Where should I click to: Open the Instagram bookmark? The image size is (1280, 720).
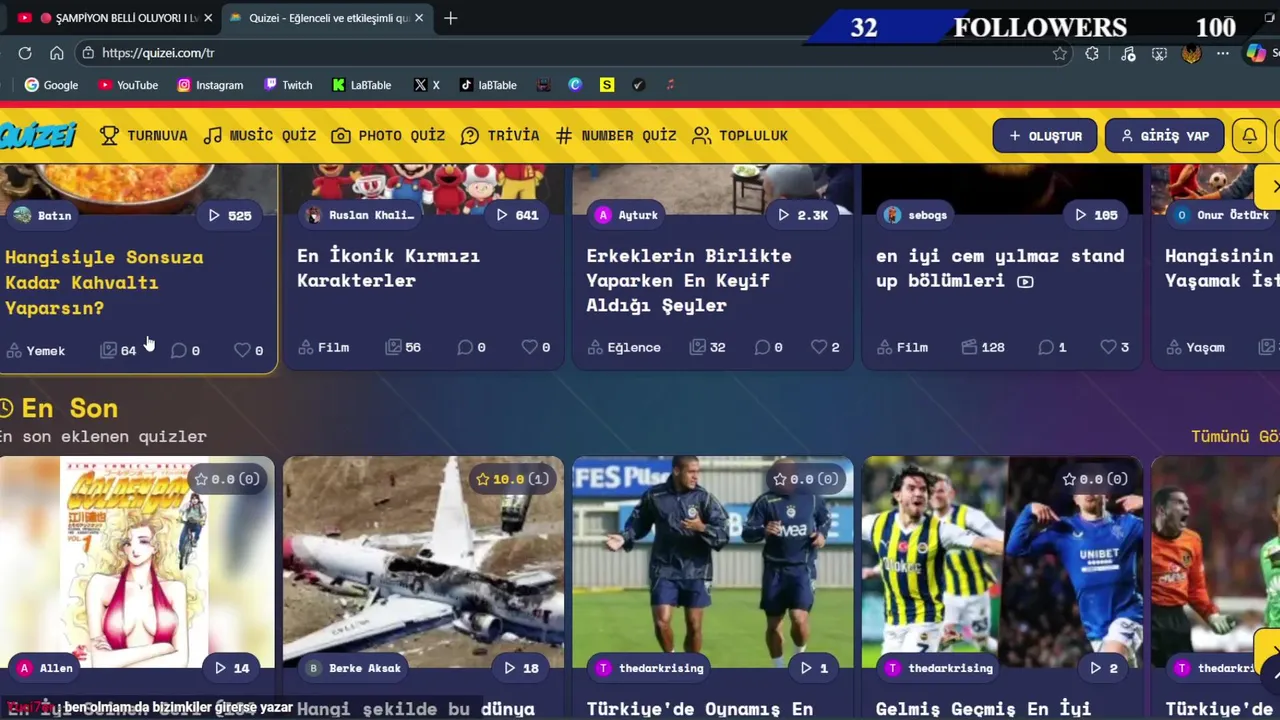pos(210,85)
